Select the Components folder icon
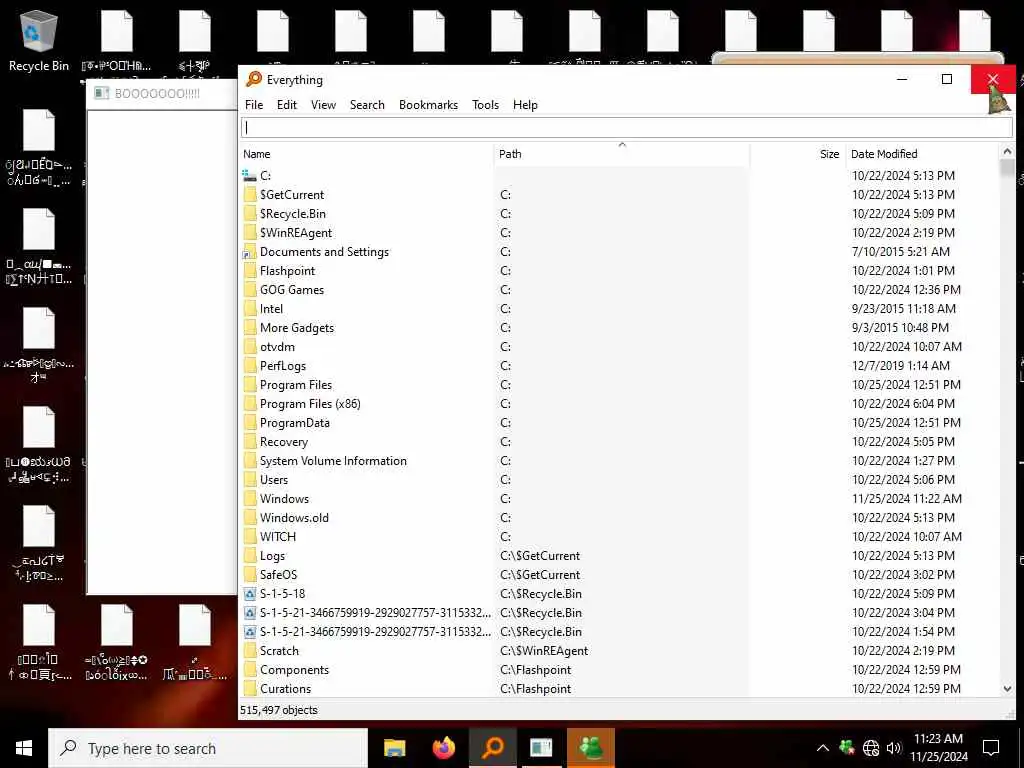Viewport: 1024px width, 768px height. pyautogui.click(x=249, y=669)
